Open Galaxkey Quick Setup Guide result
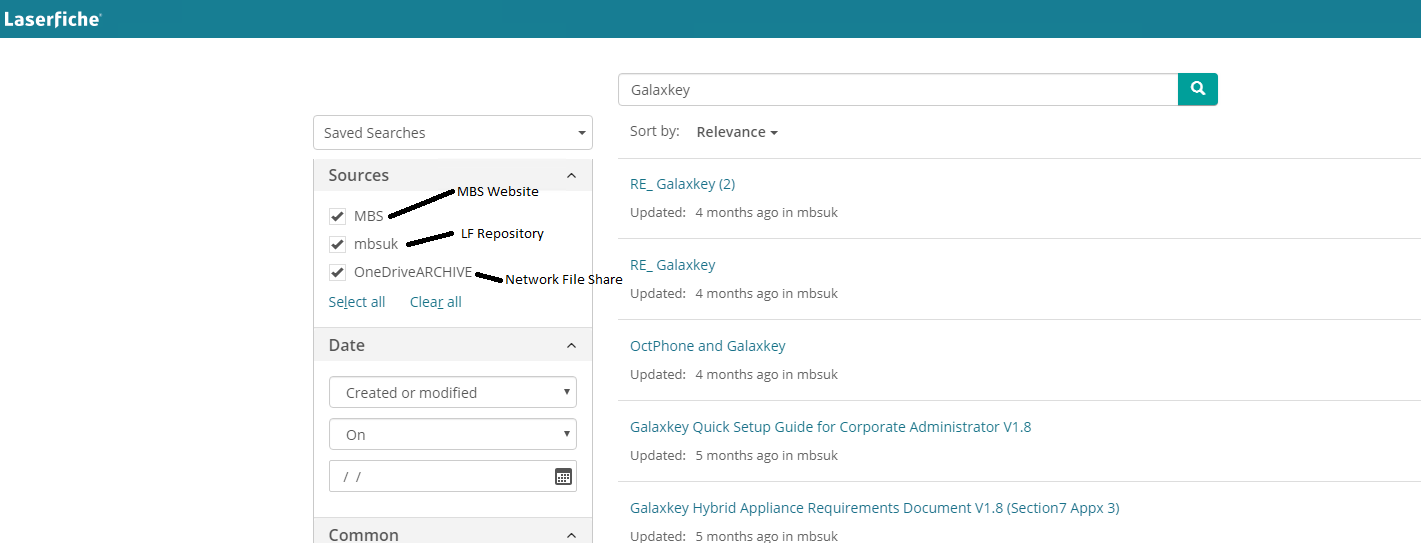The width and height of the screenshot is (1421, 543). [x=830, y=427]
